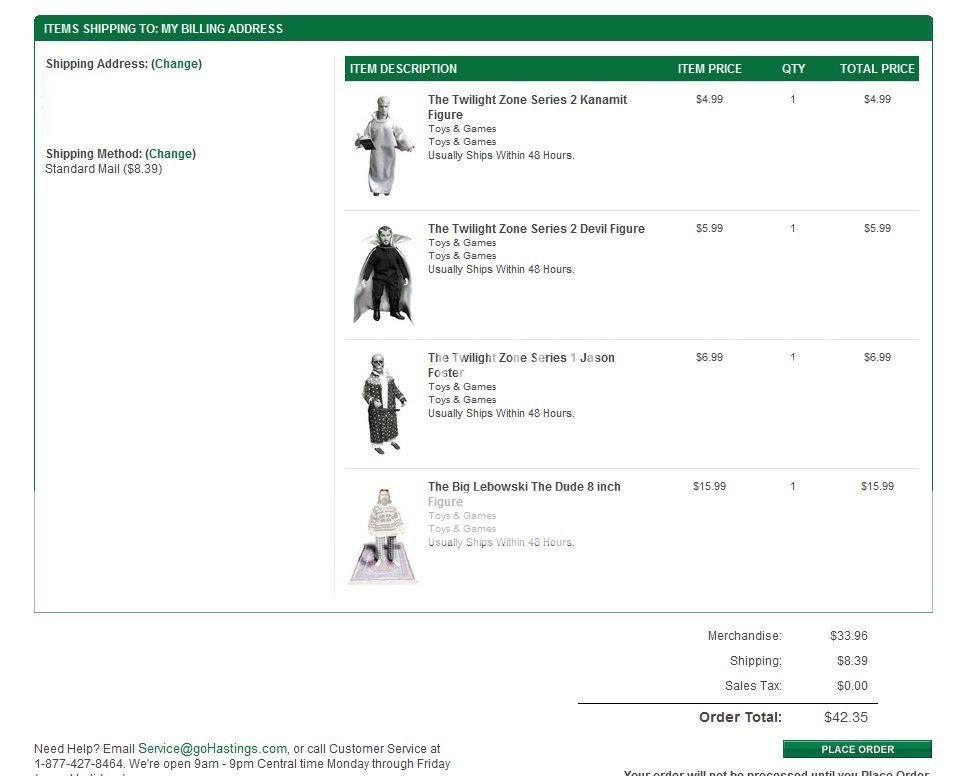The image size is (976, 776).
Task: Open the Twilight Zone Kanamit Figure title
Action: (x=527, y=107)
